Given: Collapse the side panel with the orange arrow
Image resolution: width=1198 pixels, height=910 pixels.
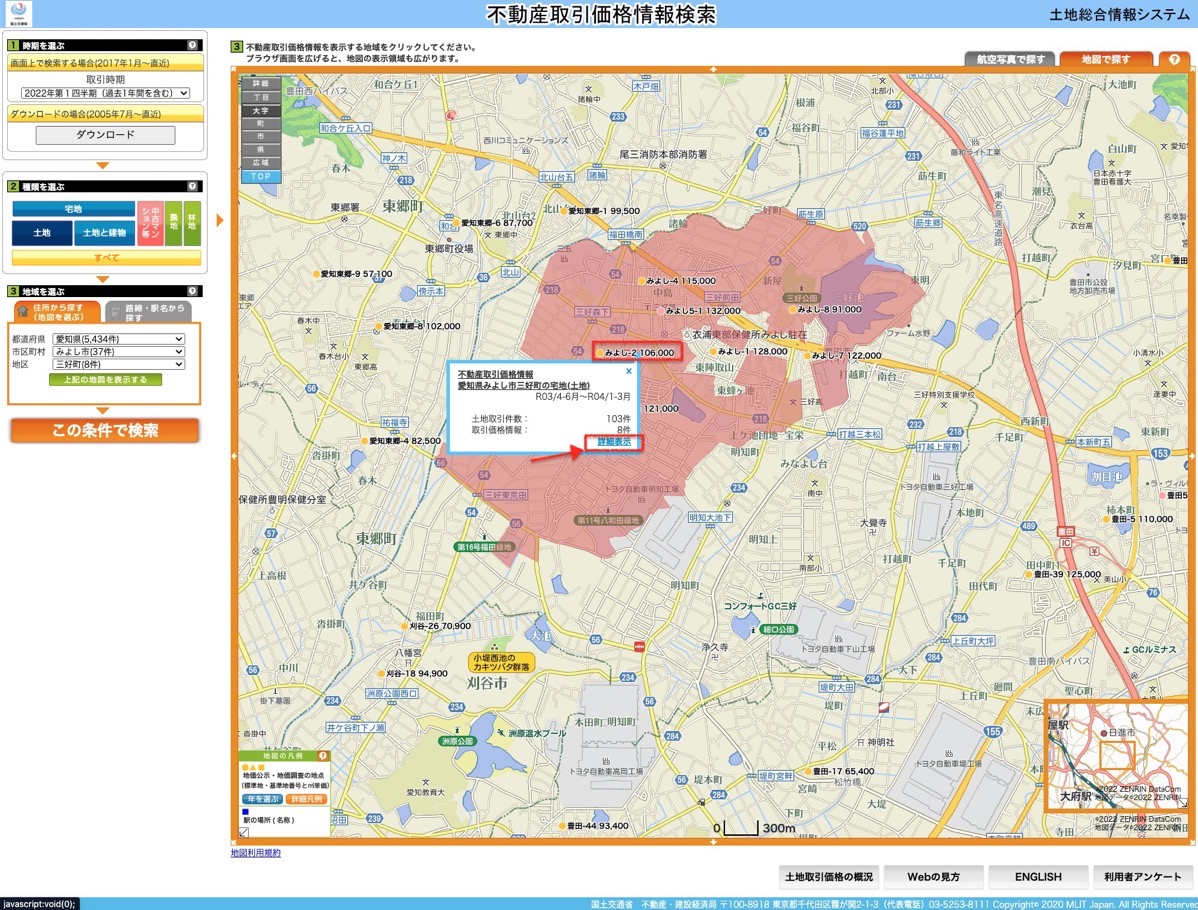Looking at the screenshot, I should click(220, 221).
